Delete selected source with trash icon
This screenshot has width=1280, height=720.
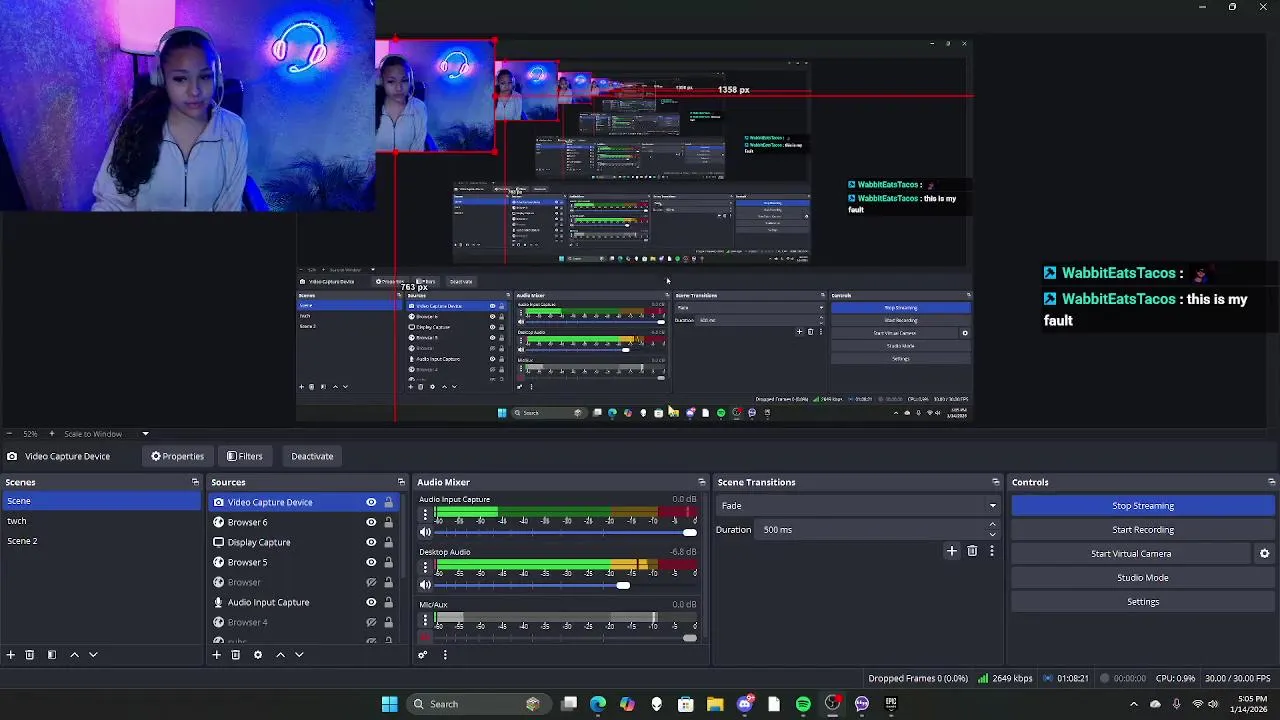[236, 655]
